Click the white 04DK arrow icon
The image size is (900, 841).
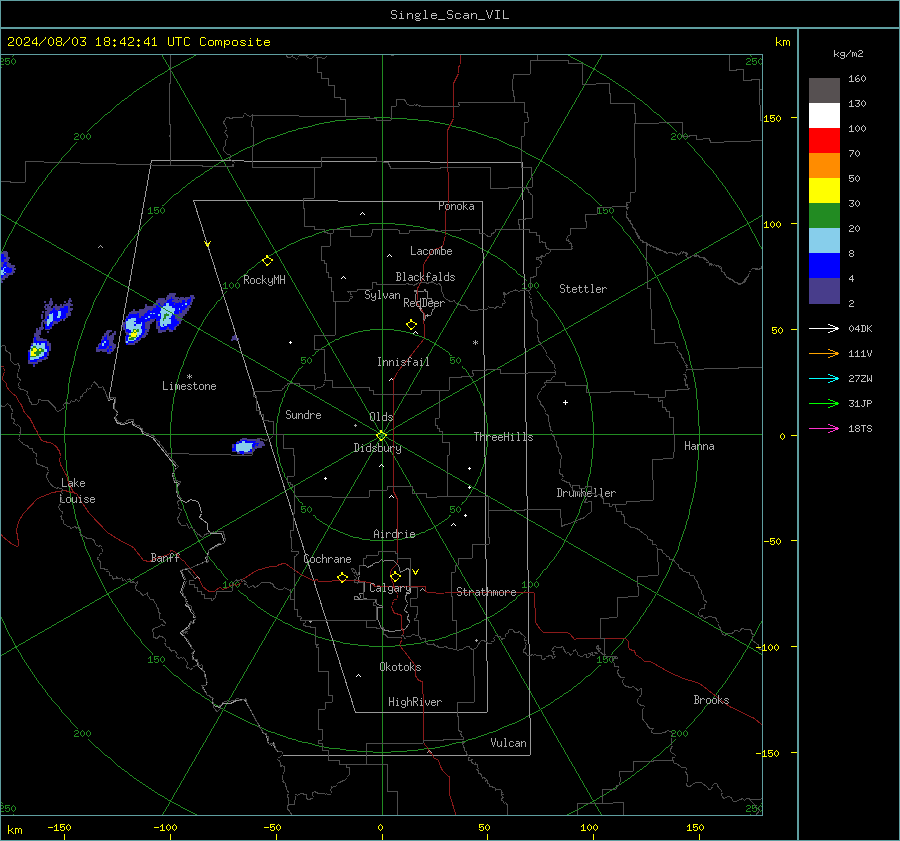click(x=824, y=329)
